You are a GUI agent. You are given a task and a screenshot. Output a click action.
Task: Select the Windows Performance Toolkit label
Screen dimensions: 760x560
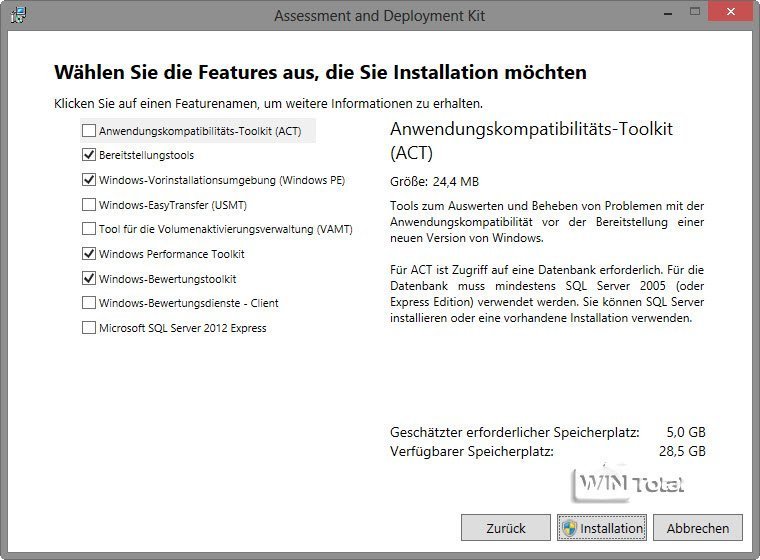coord(172,254)
